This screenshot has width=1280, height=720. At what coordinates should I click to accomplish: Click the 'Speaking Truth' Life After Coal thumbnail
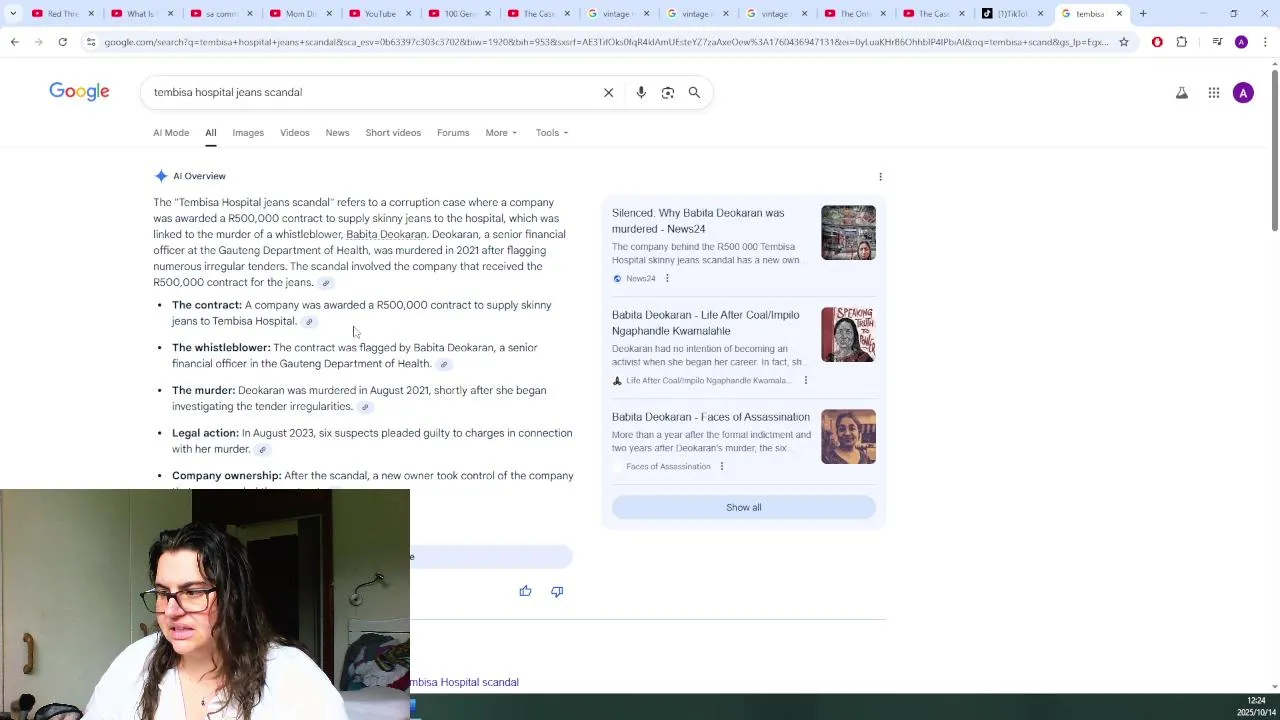(848, 334)
